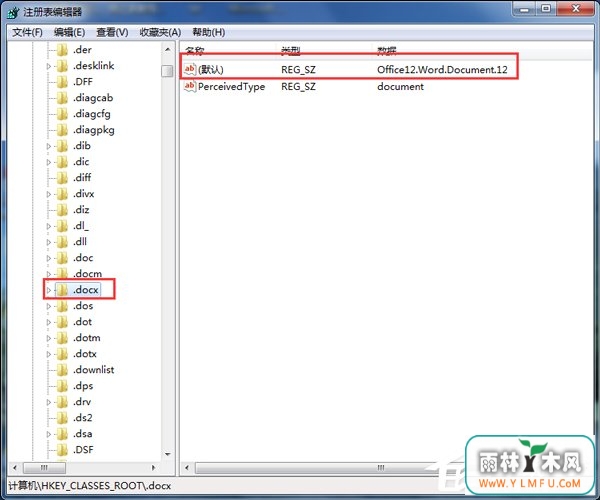Select the .DFF folder icon
Screen dimensions: 600x500
click(62, 82)
